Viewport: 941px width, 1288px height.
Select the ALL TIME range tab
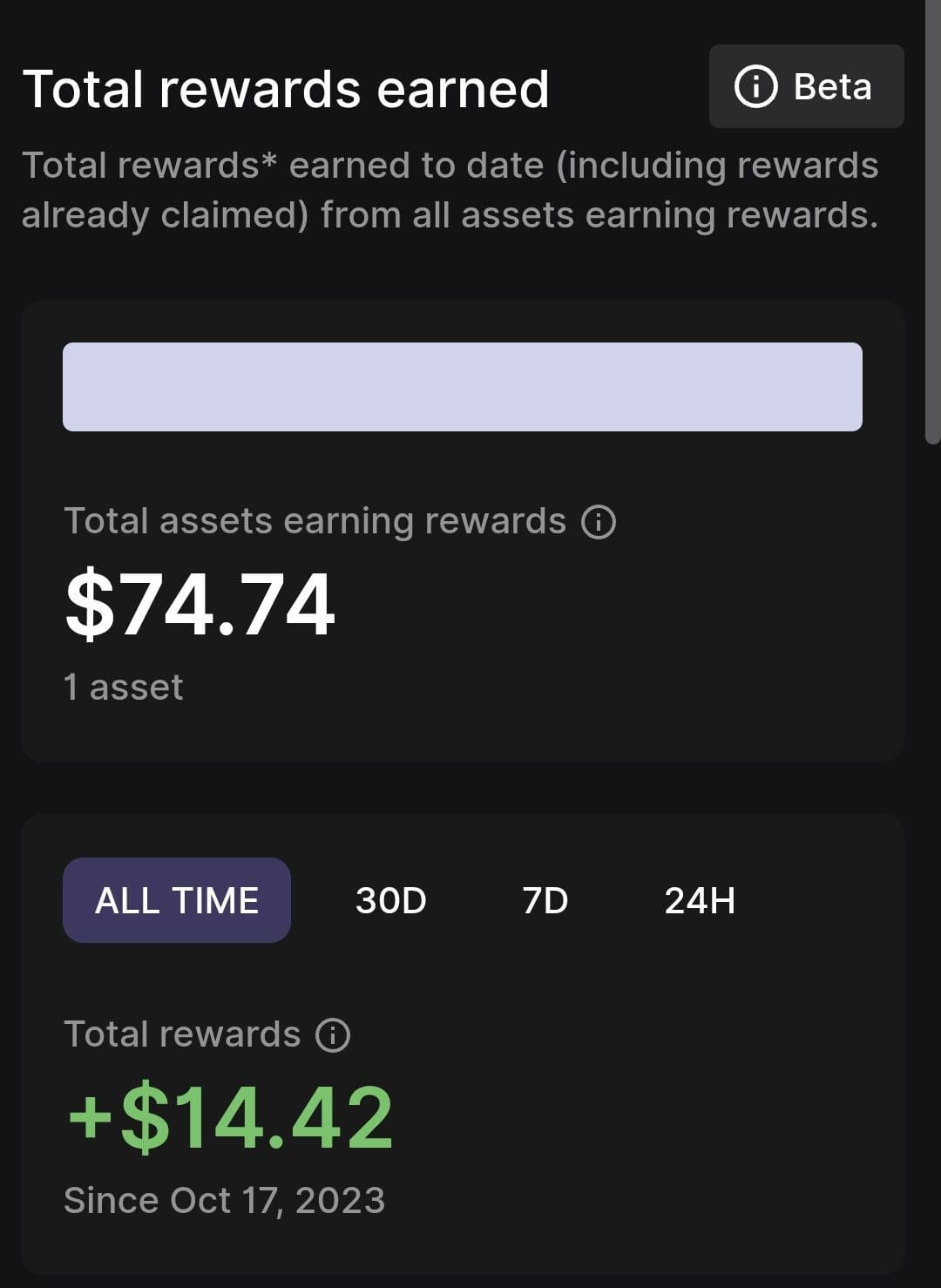pyautogui.click(x=177, y=900)
